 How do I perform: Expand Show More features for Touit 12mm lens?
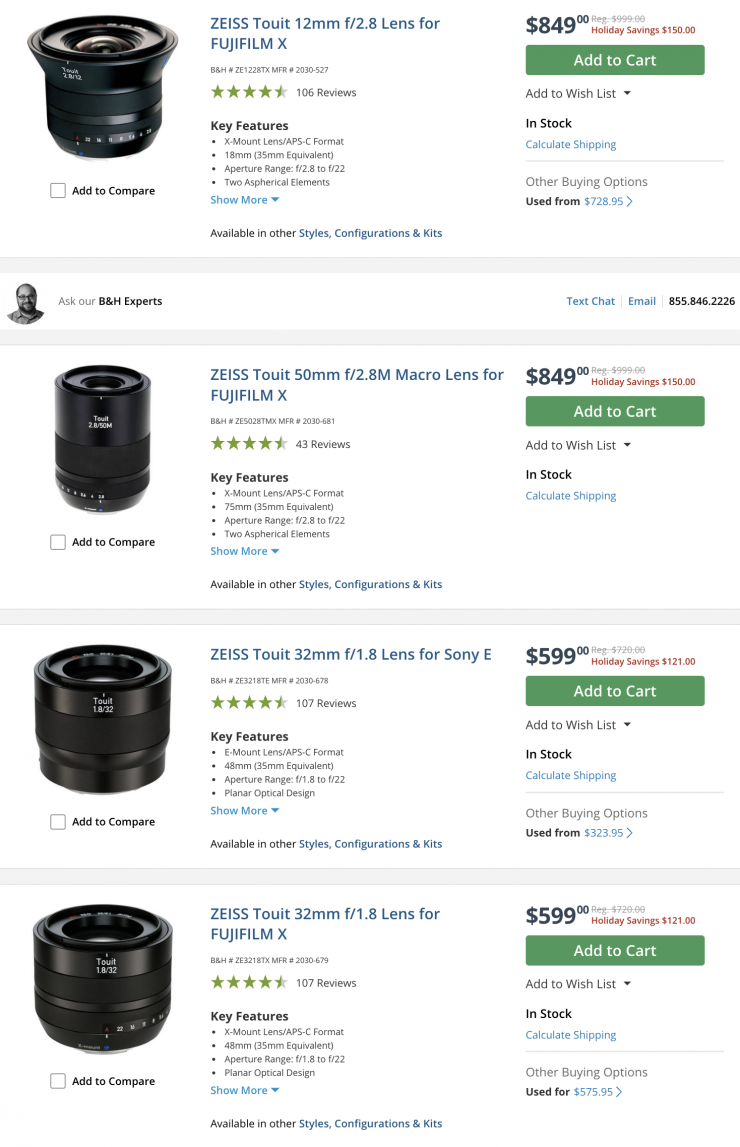coord(244,200)
